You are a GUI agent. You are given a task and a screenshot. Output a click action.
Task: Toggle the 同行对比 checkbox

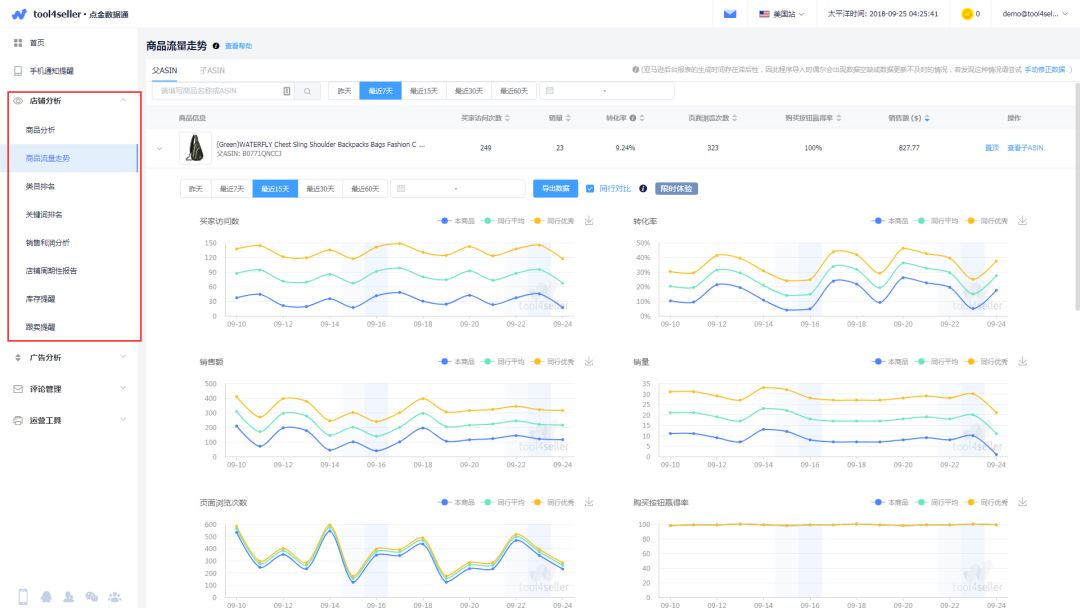coord(590,189)
